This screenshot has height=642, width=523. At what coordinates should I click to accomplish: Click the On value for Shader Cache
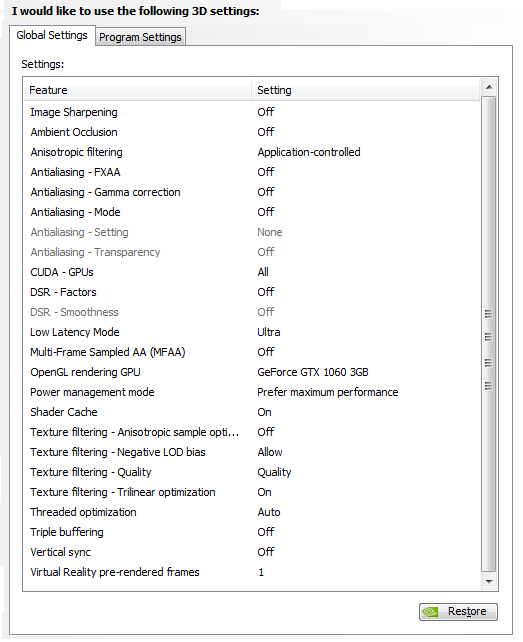click(x=264, y=412)
